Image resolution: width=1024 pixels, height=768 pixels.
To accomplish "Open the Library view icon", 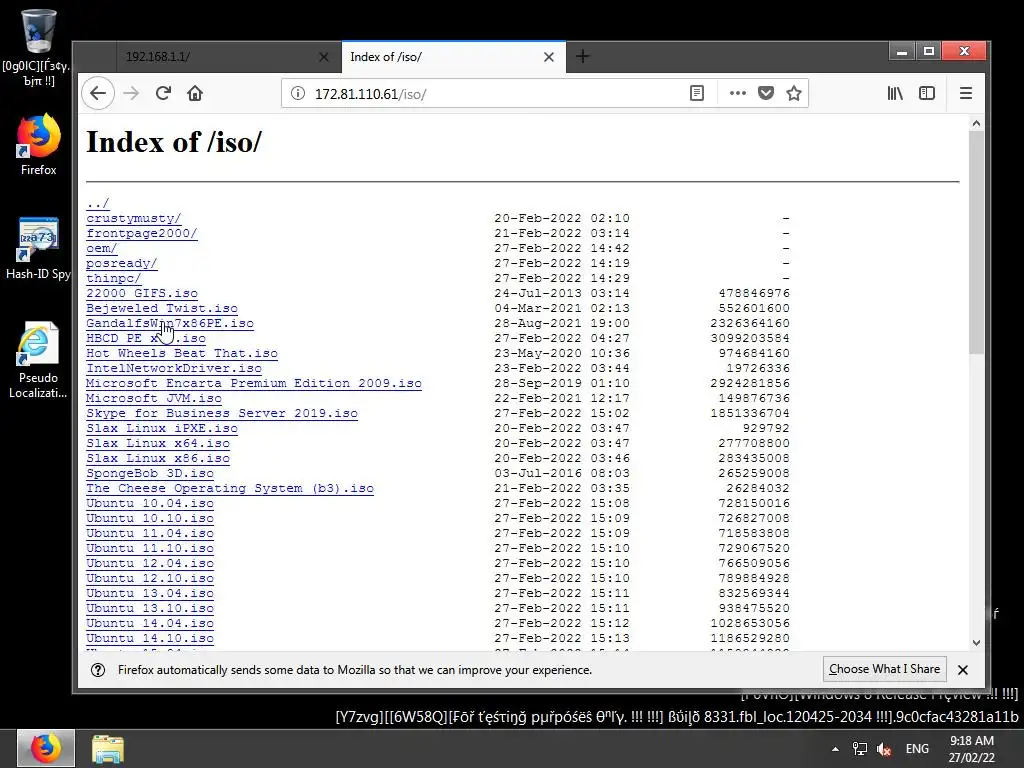I will coord(895,93).
